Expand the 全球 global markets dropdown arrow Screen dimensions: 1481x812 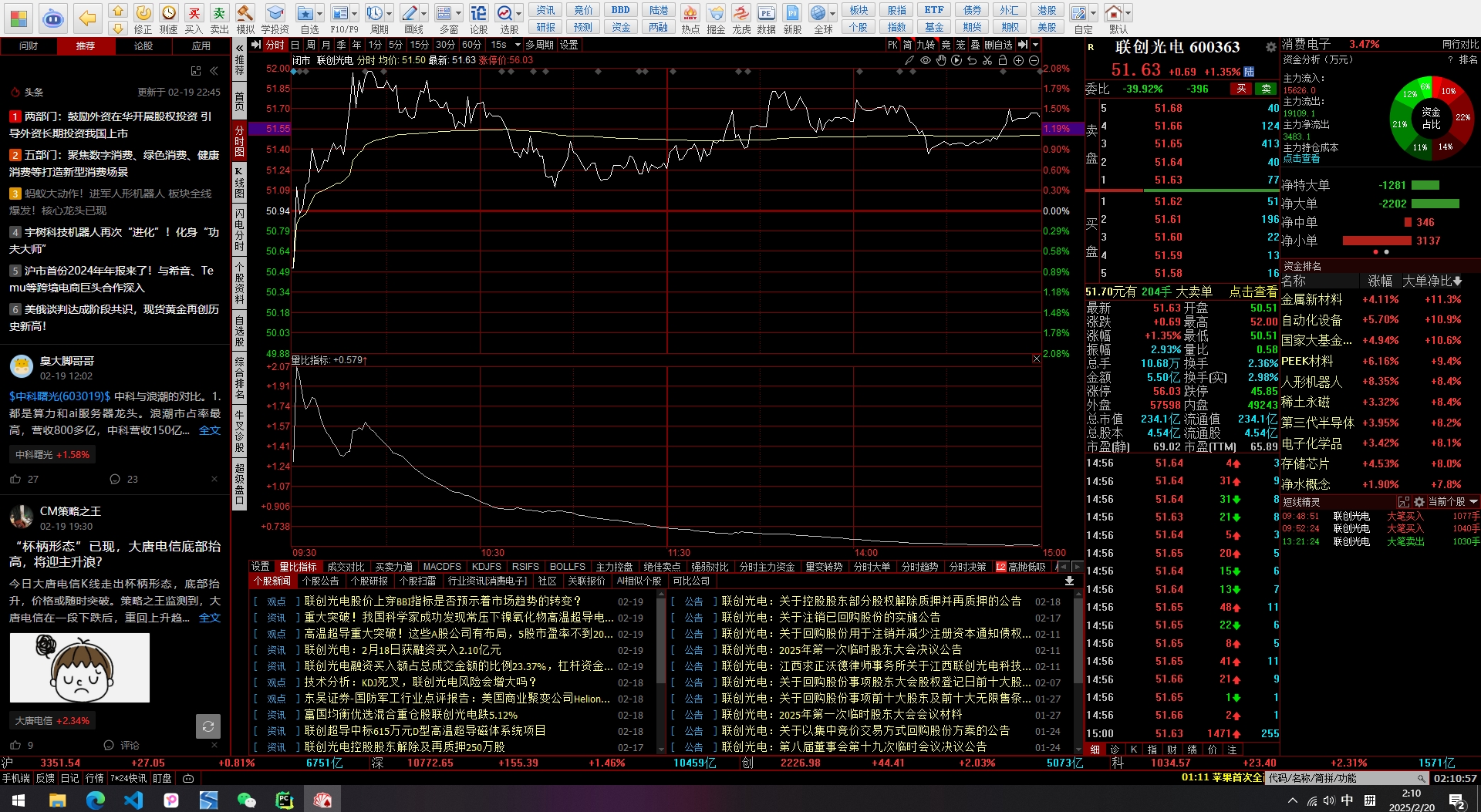[x=833, y=13]
